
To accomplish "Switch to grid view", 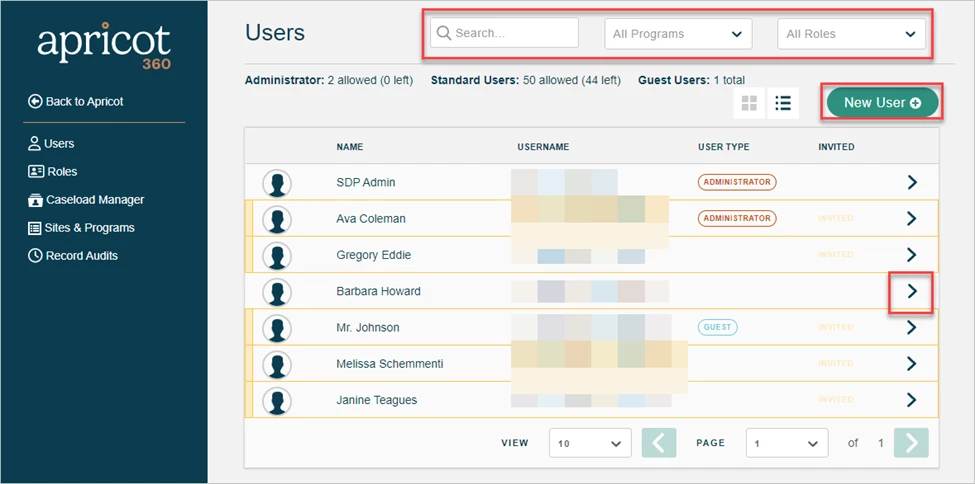I will (749, 103).
